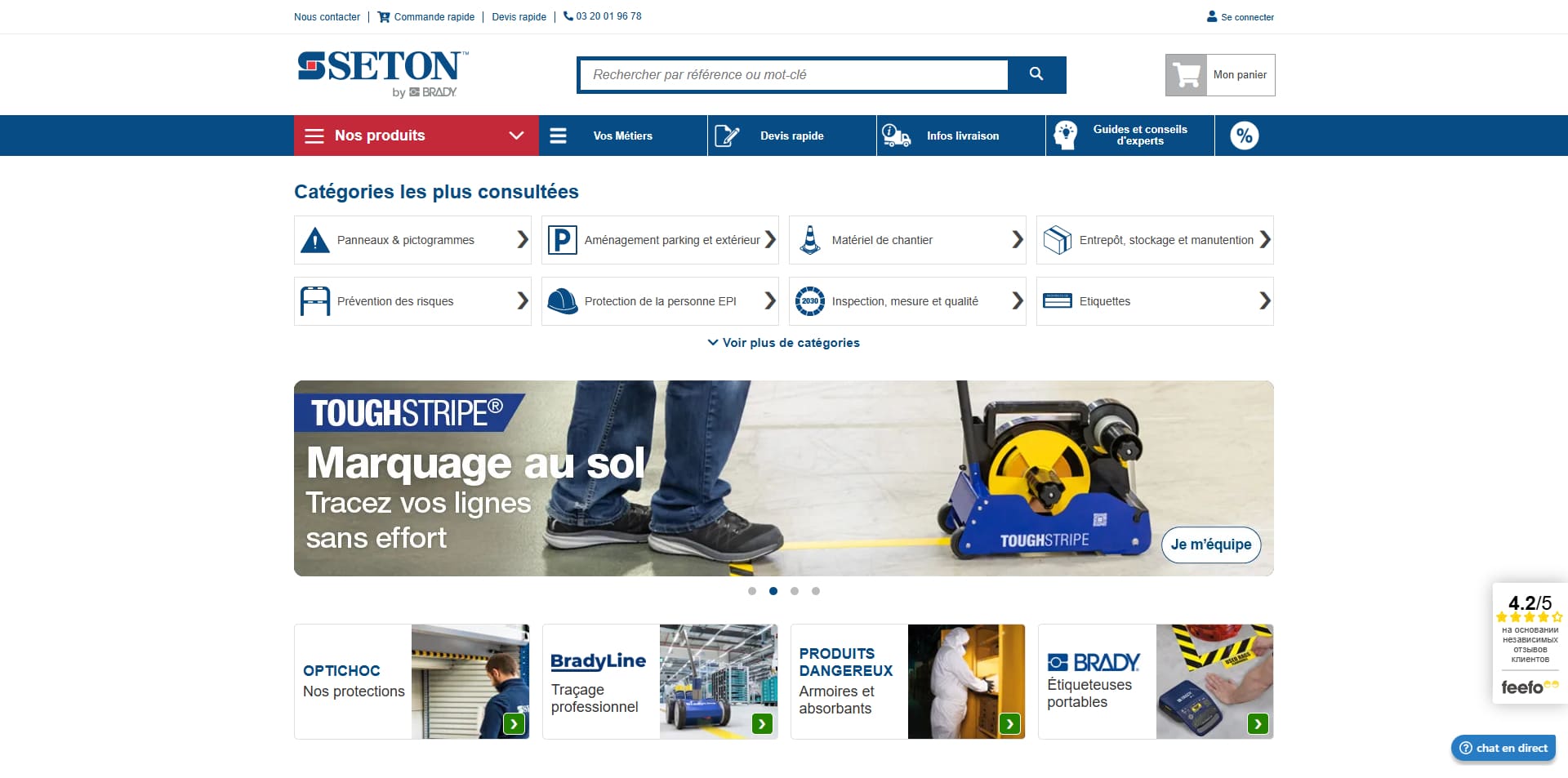Open Infos livraison menu item
The image size is (1568, 778).
[962, 136]
